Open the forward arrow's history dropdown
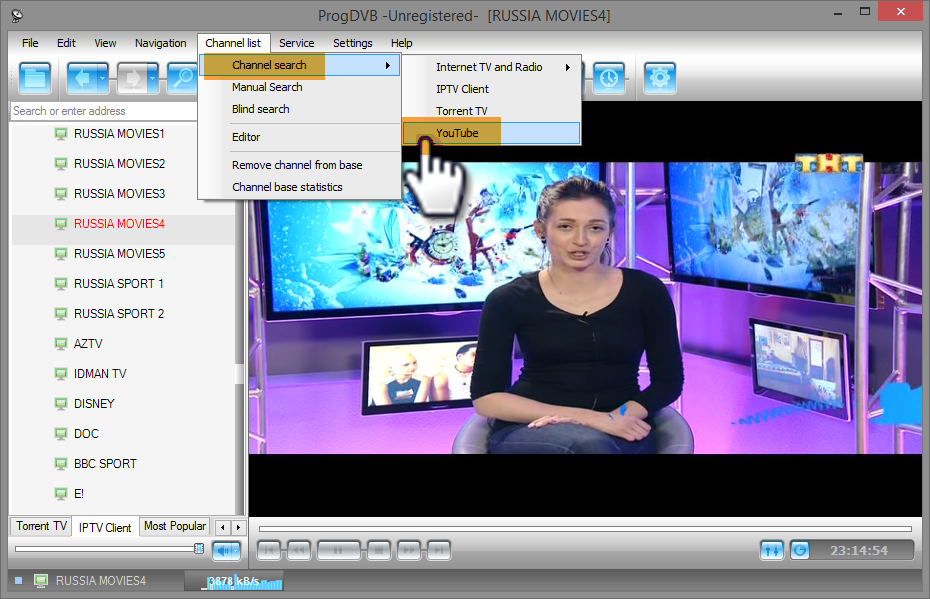The width and height of the screenshot is (930, 599). [x=153, y=78]
